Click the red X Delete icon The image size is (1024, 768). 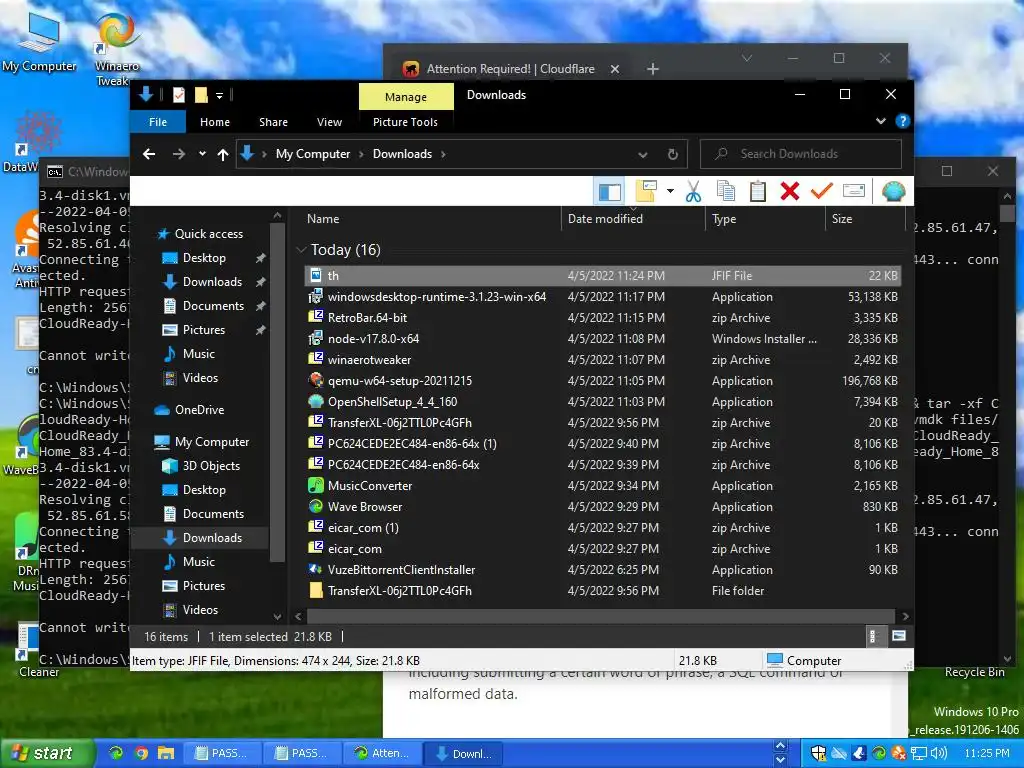[790, 191]
